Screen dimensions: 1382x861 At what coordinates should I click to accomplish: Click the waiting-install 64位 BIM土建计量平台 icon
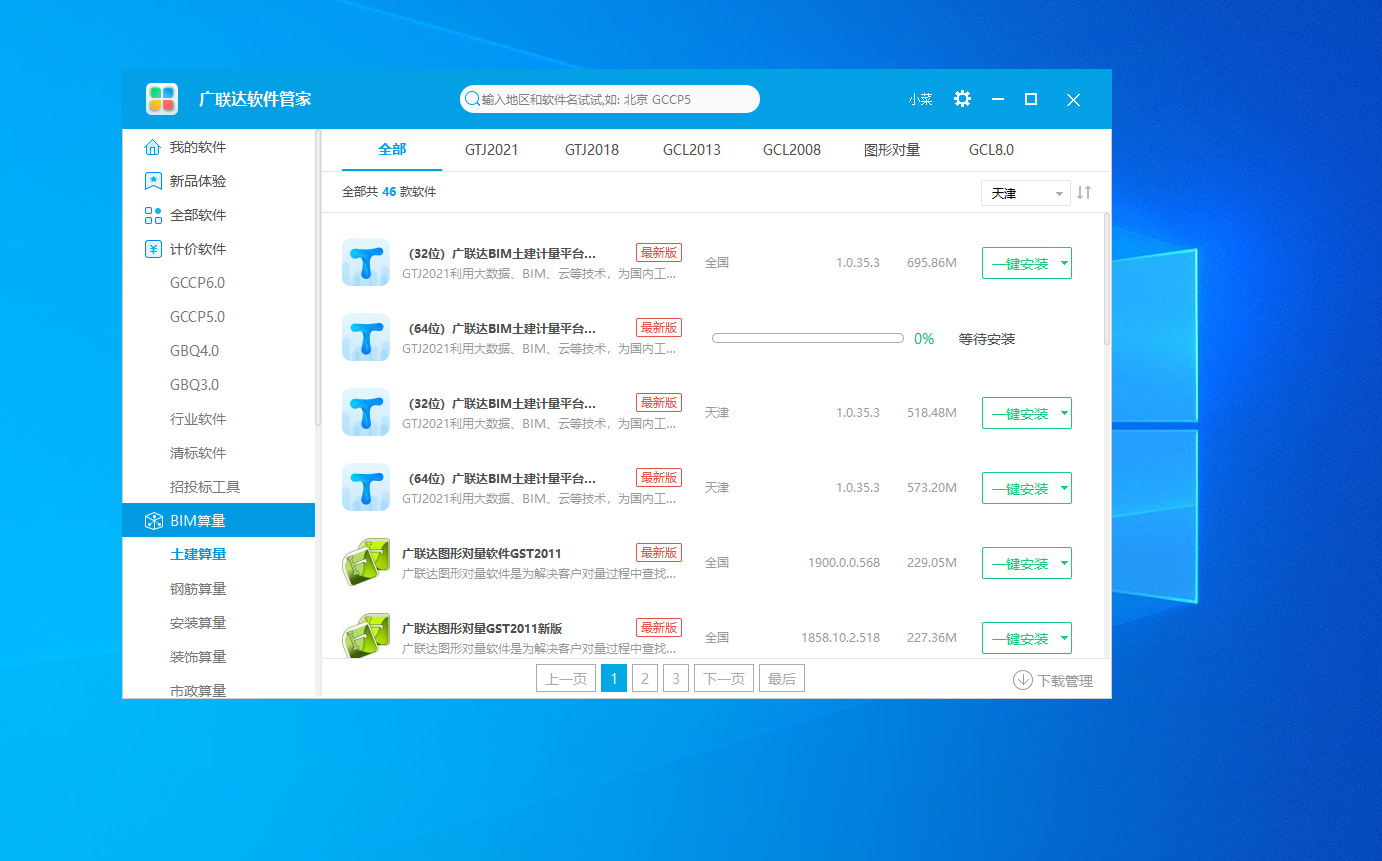click(x=365, y=337)
